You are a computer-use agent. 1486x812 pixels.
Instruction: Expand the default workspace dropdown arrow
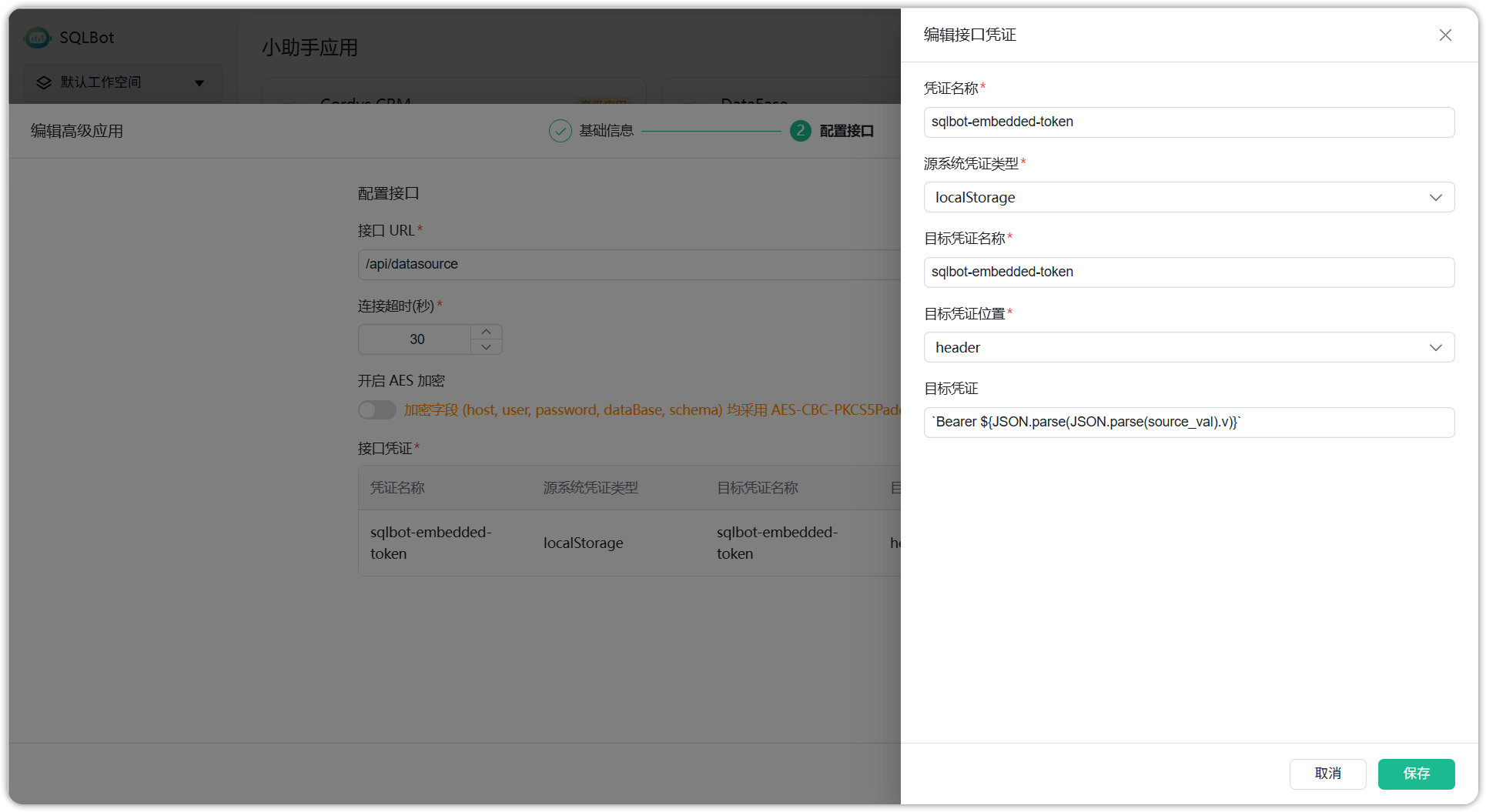point(199,83)
